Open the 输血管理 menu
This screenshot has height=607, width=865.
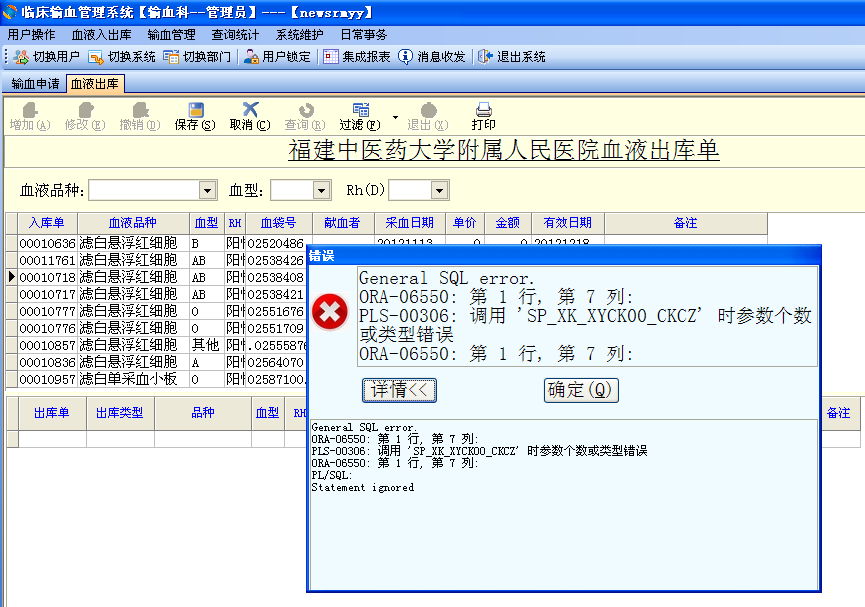point(172,35)
